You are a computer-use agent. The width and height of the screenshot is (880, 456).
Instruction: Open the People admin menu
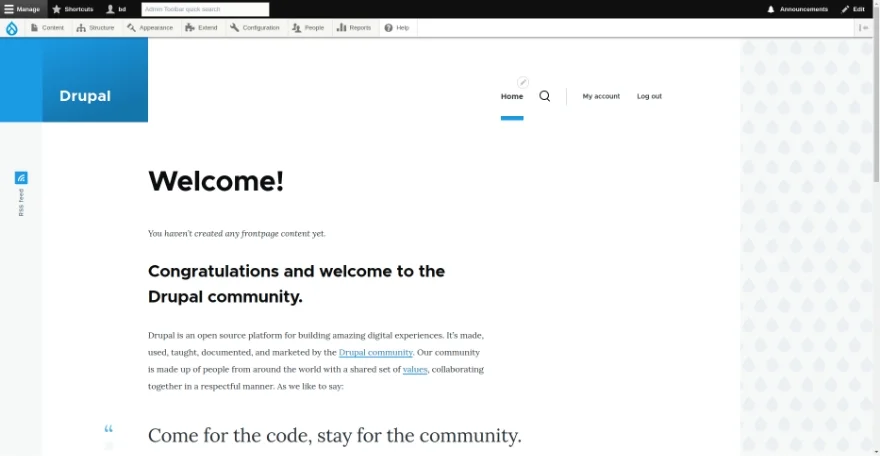[309, 27]
